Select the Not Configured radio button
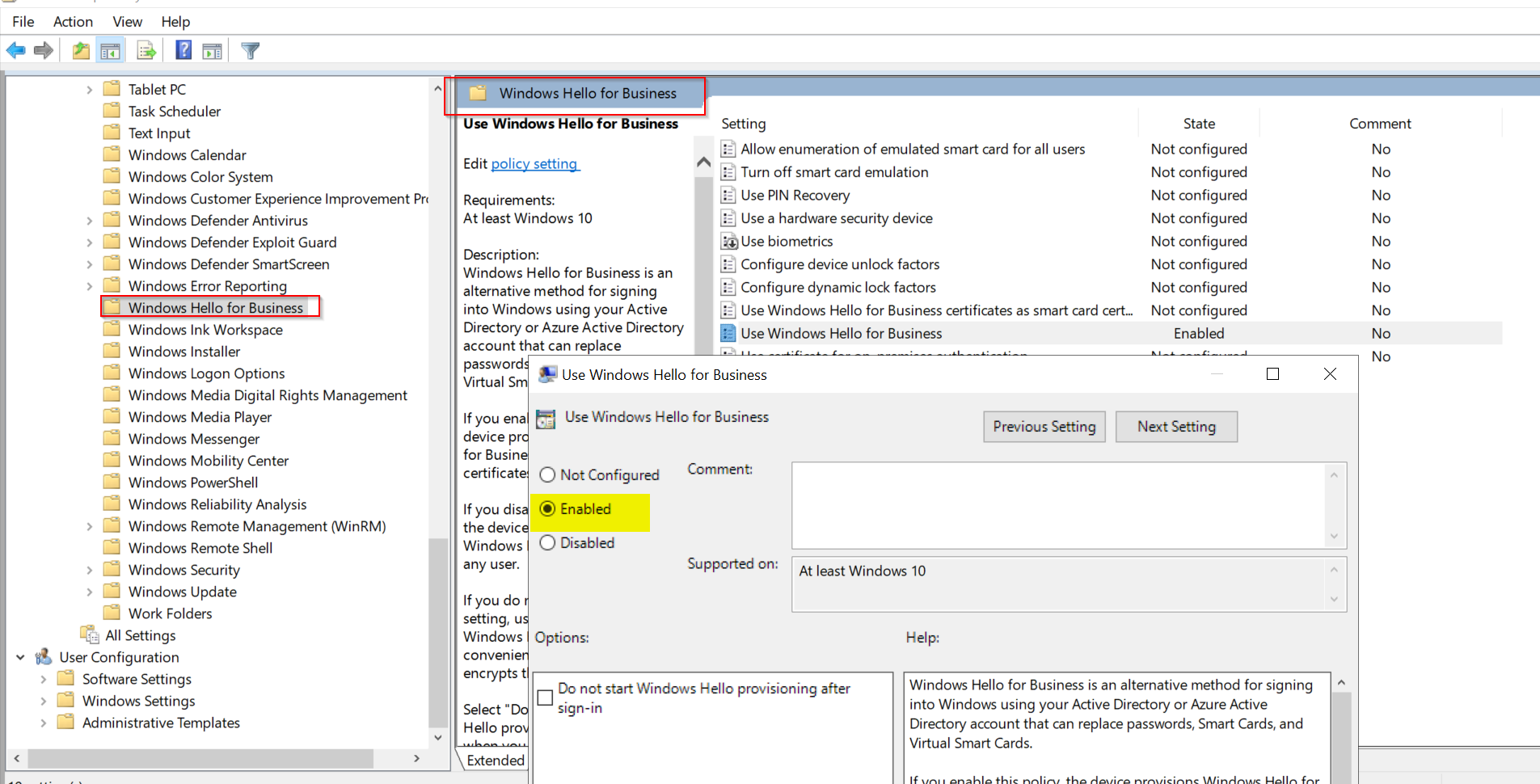The height and width of the screenshot is (784, 1540). click(x=547, y=474)
